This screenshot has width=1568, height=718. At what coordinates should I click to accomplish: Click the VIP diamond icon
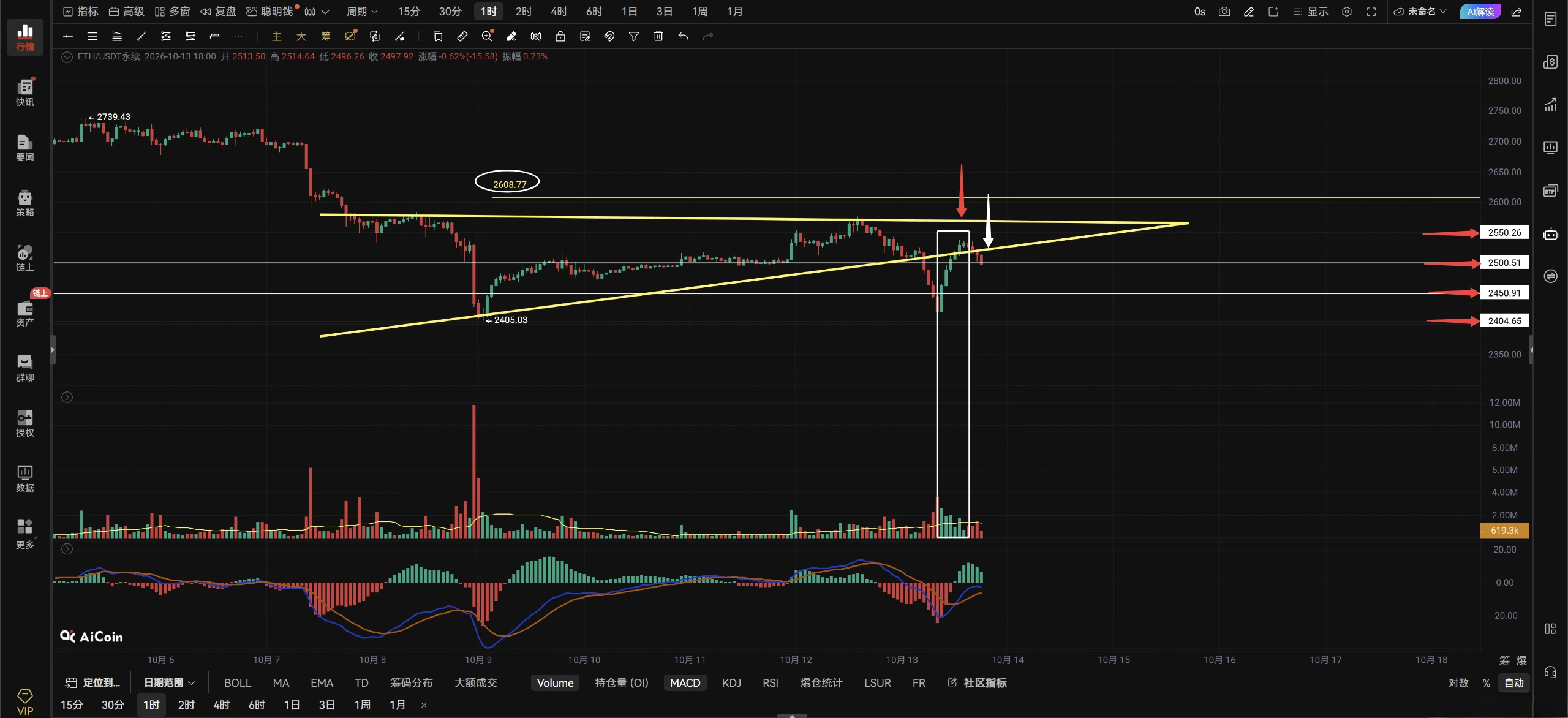pos(25,702)
